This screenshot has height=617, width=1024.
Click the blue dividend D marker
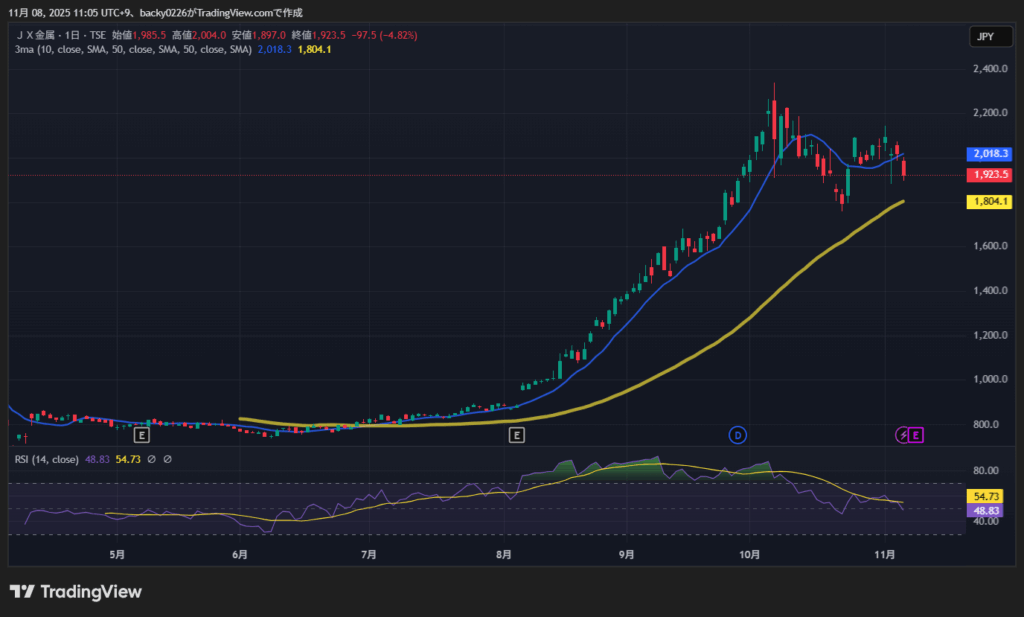(x=738, y=435)
